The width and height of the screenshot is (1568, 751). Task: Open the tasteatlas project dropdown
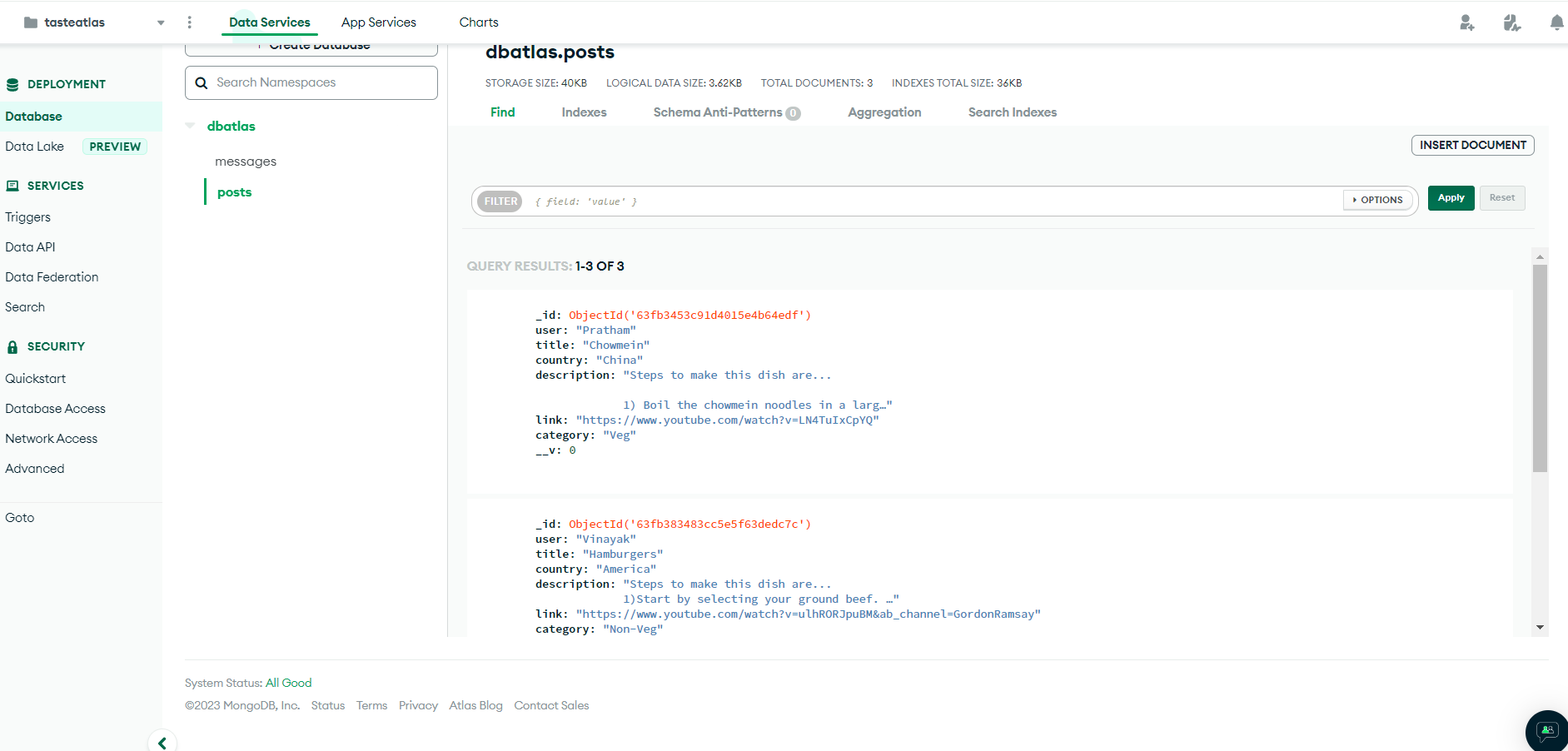coord(161,22)
